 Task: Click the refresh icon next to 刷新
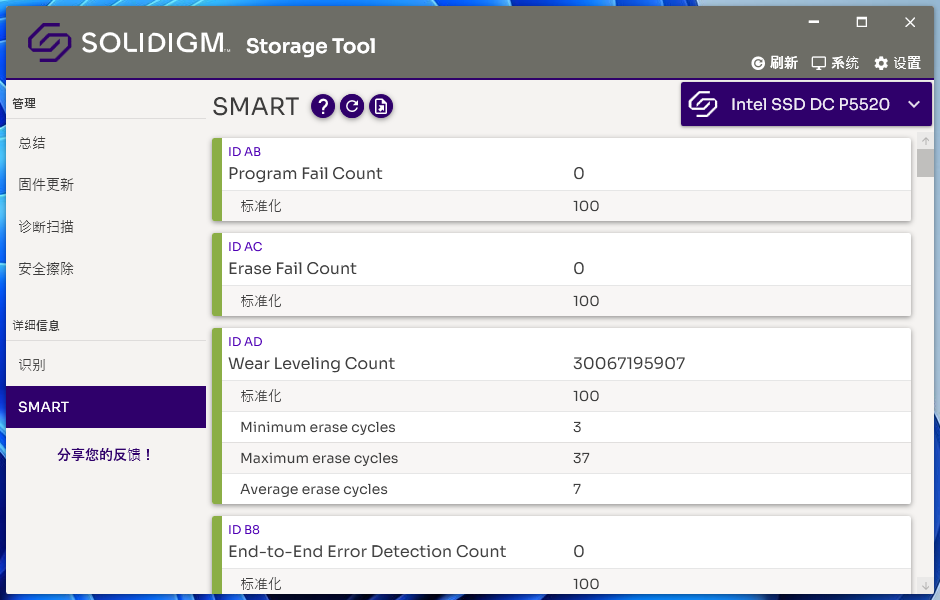(758, 63)
